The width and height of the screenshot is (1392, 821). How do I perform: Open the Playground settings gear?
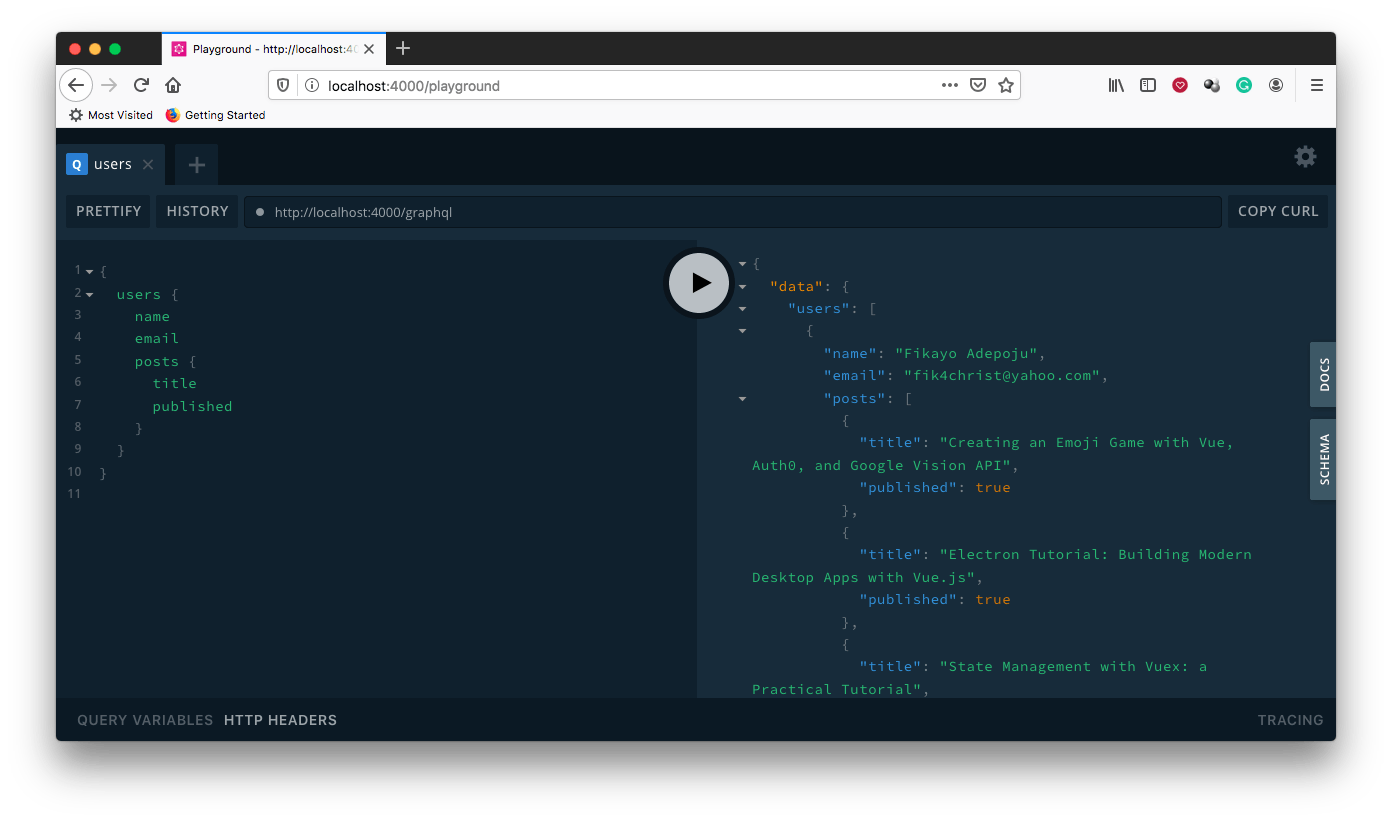(x=1305, y=157)
